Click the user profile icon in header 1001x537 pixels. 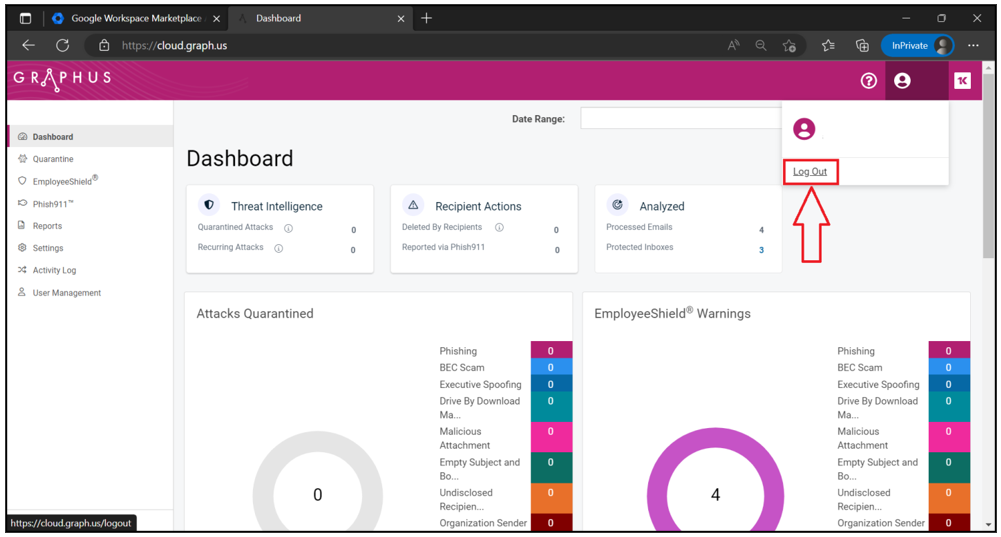pos(902,80)
